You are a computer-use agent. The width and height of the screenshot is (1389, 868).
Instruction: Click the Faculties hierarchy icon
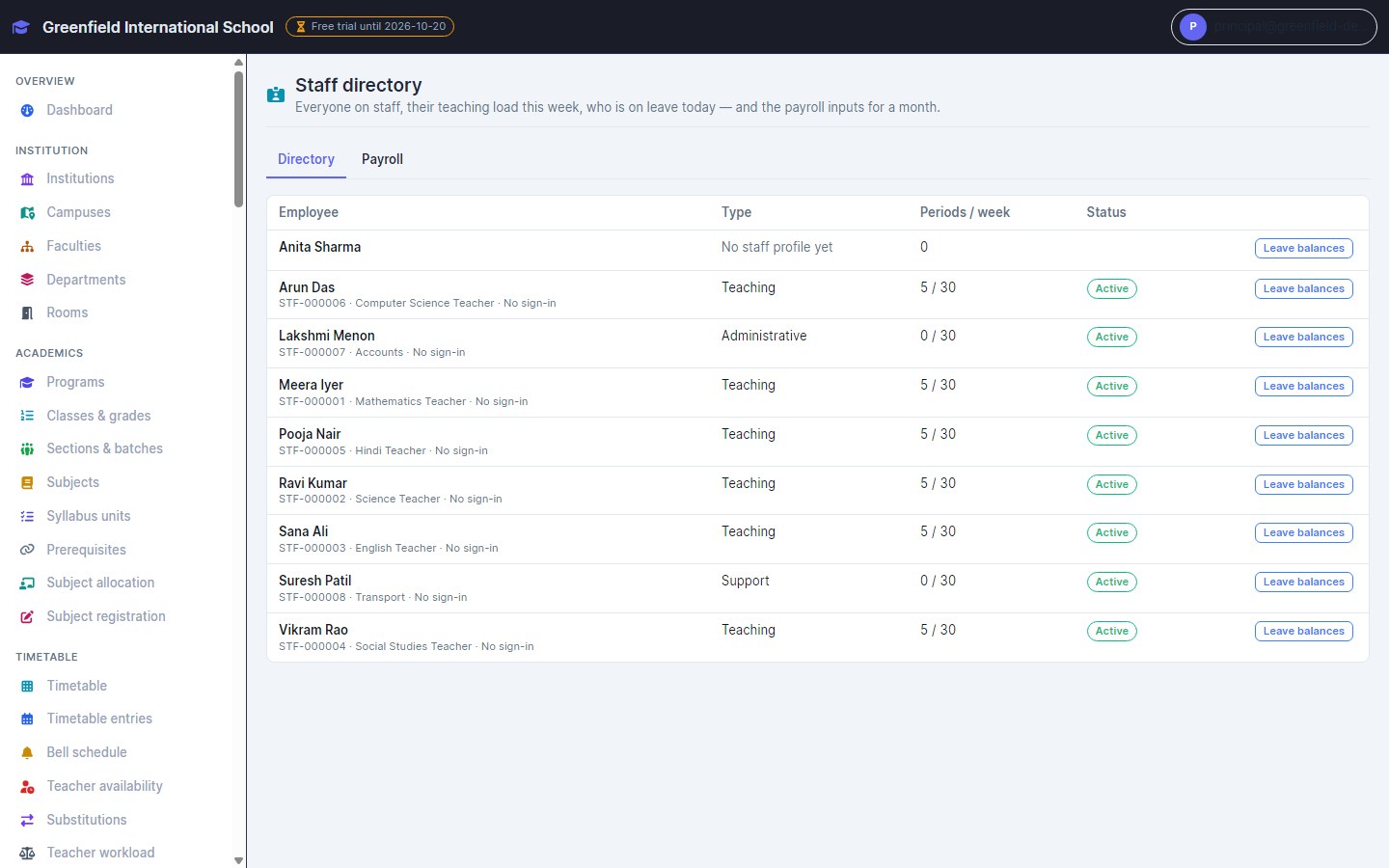tap(27, 247)
